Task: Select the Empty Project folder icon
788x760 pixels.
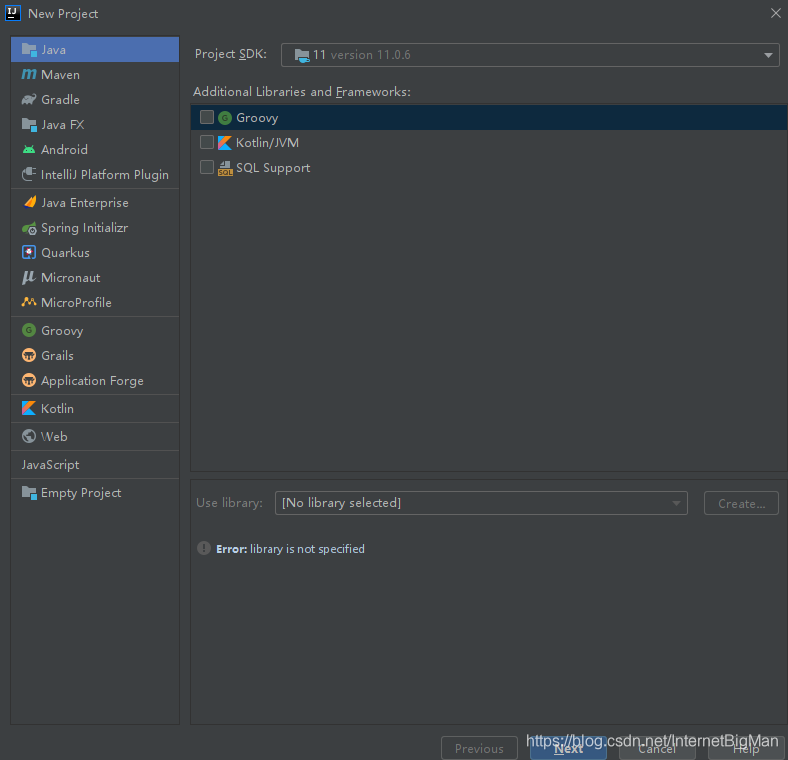Action: (29, 493)
